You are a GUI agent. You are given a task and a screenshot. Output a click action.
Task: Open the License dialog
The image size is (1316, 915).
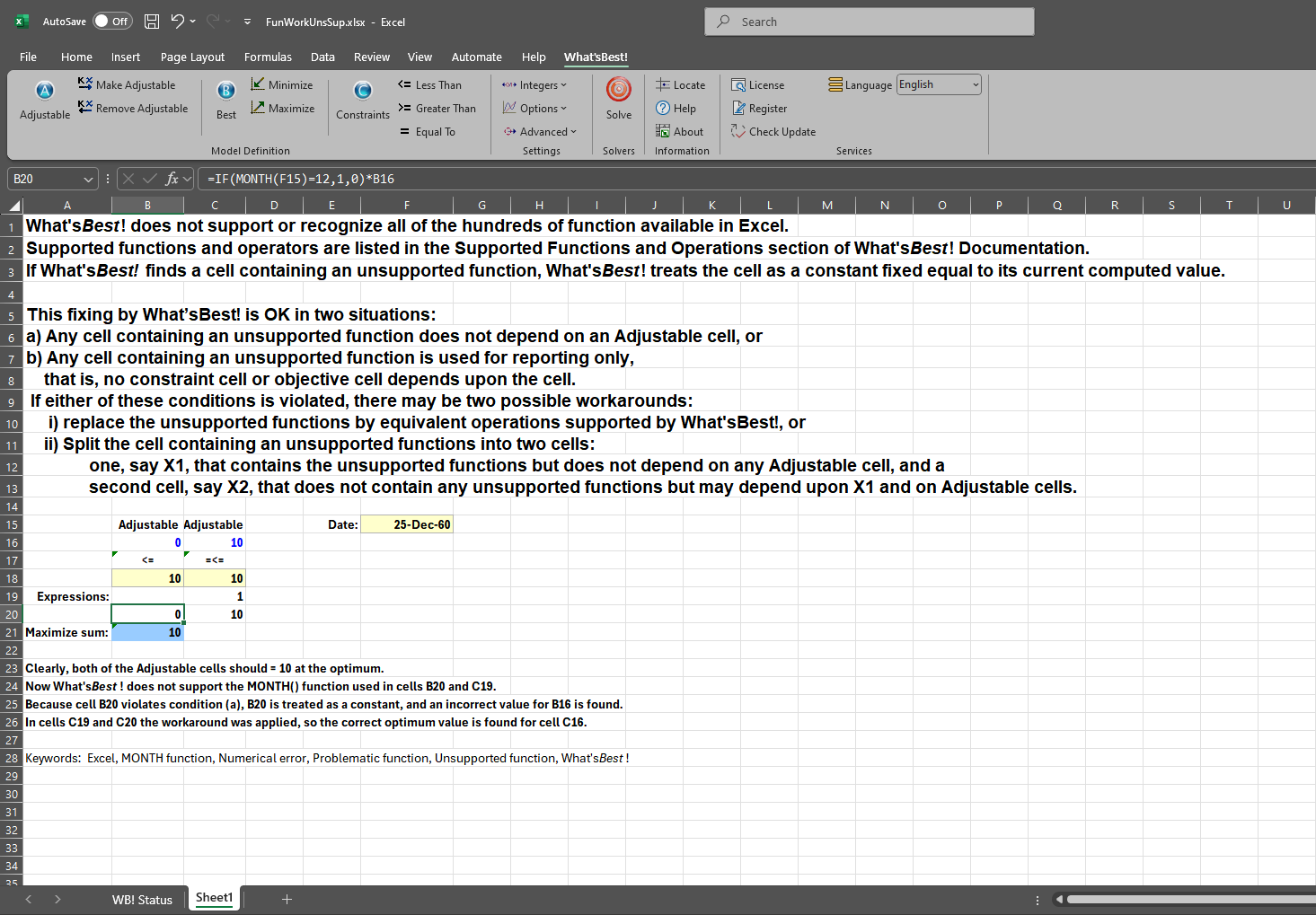pos(757,84)
